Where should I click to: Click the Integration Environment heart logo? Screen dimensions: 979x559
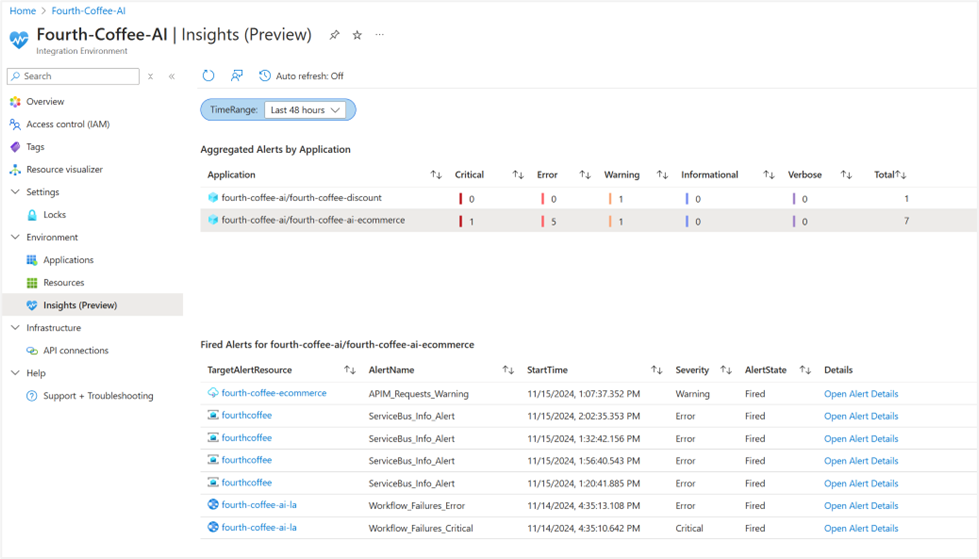(x=19, y=39)
